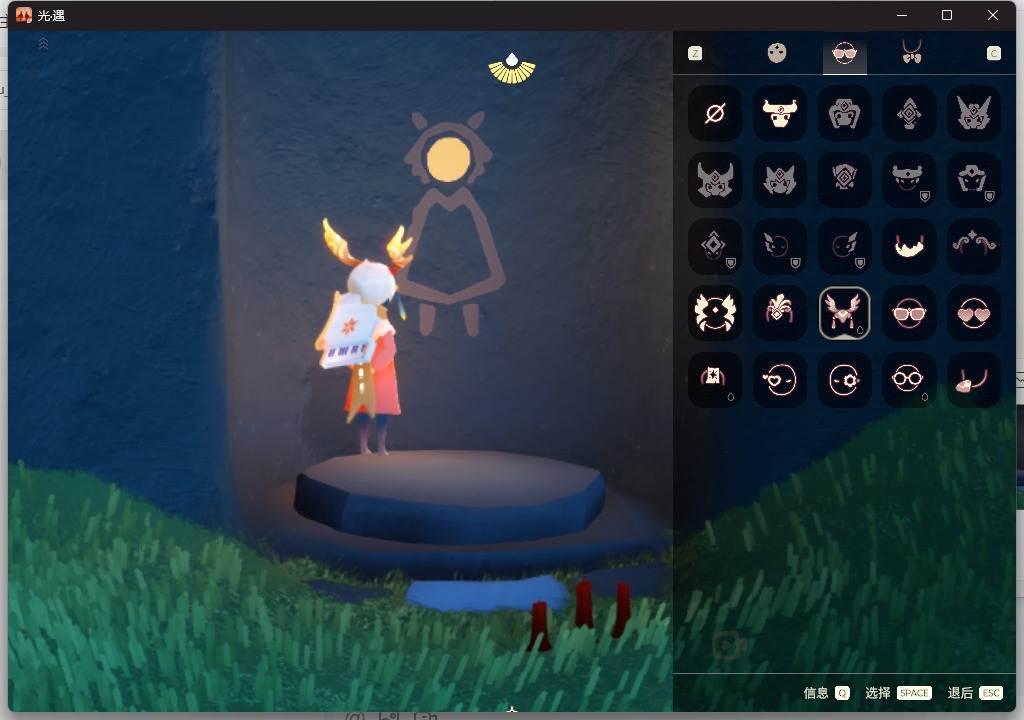
Task: Select the locked left-horn face mask
Action: coord(780,247)
